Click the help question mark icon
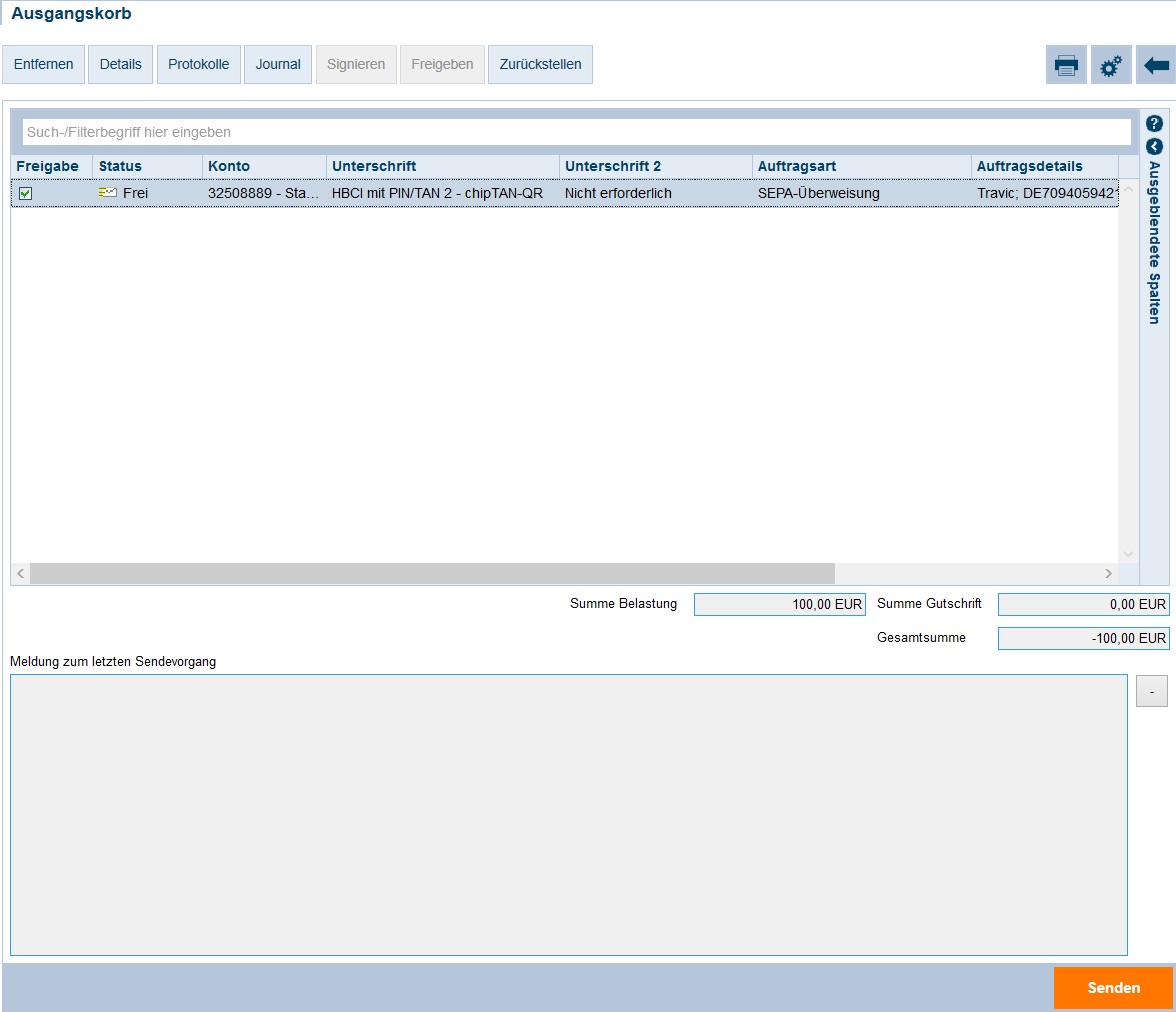 point(1154,124)
